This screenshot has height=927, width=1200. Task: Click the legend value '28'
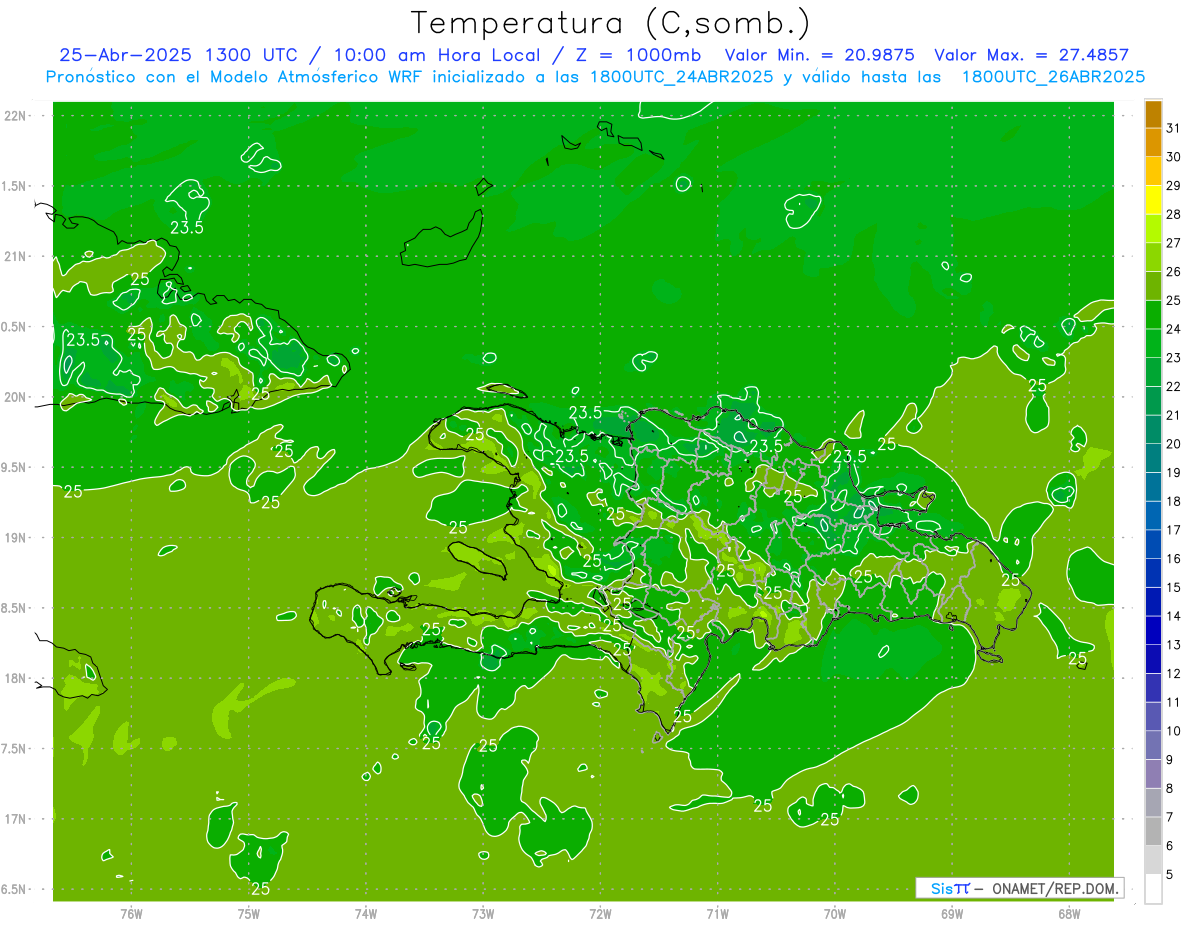click(x=1173, y=214)
